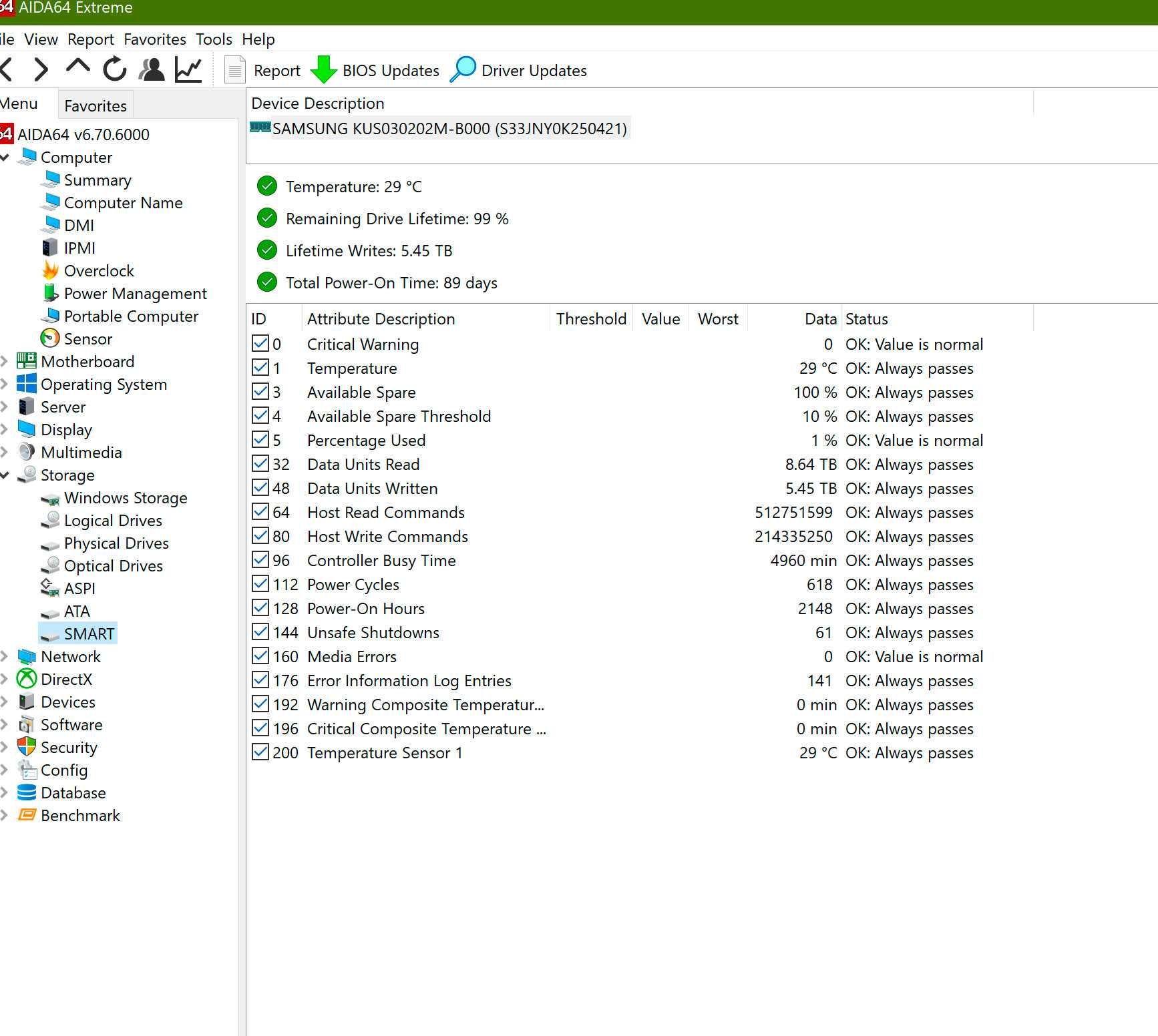Viewport: 1158px width, 1036px height.
Task: Open the Sensor page
Action: coord(87,339)
